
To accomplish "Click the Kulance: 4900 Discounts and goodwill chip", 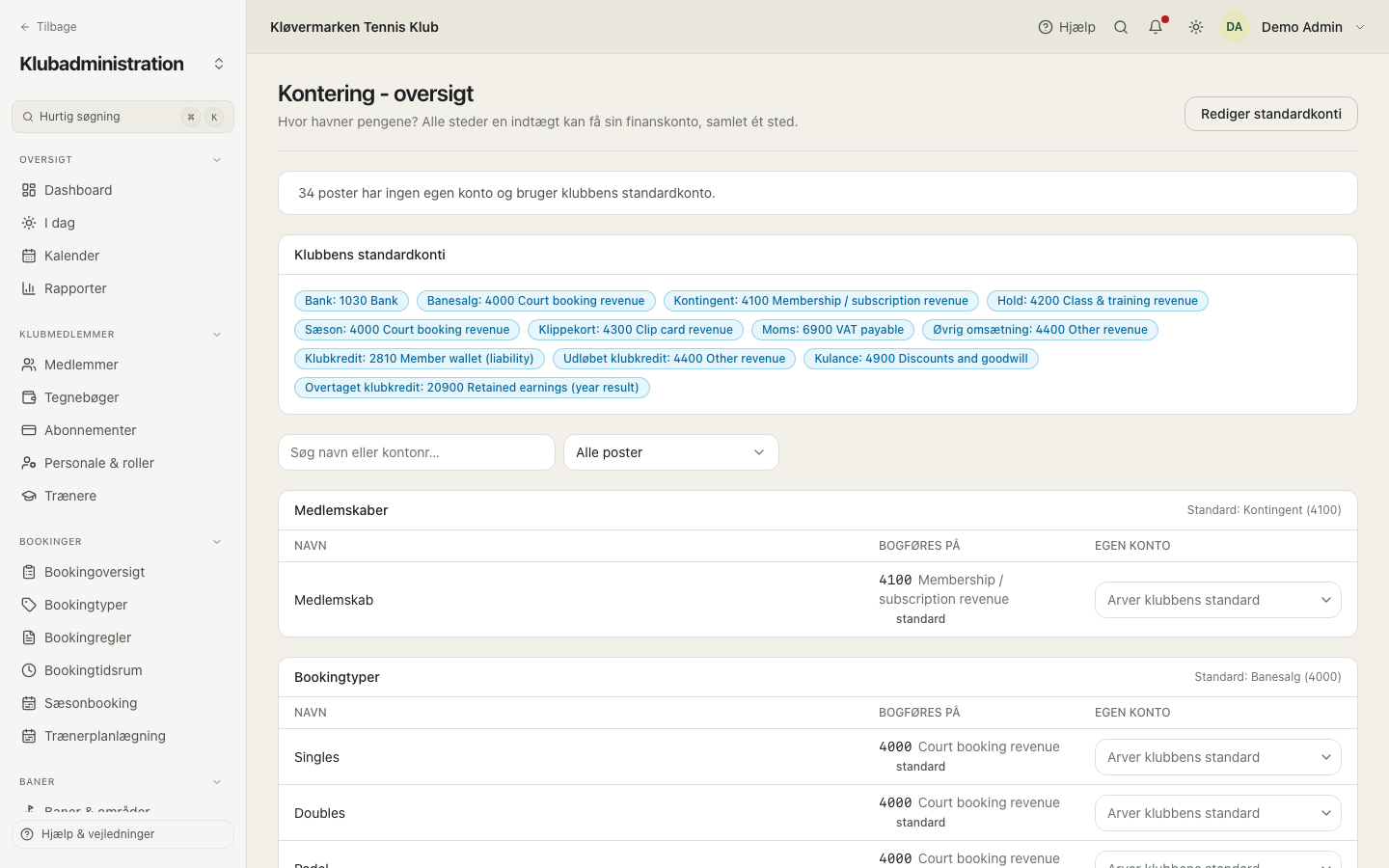I will 921,359.
